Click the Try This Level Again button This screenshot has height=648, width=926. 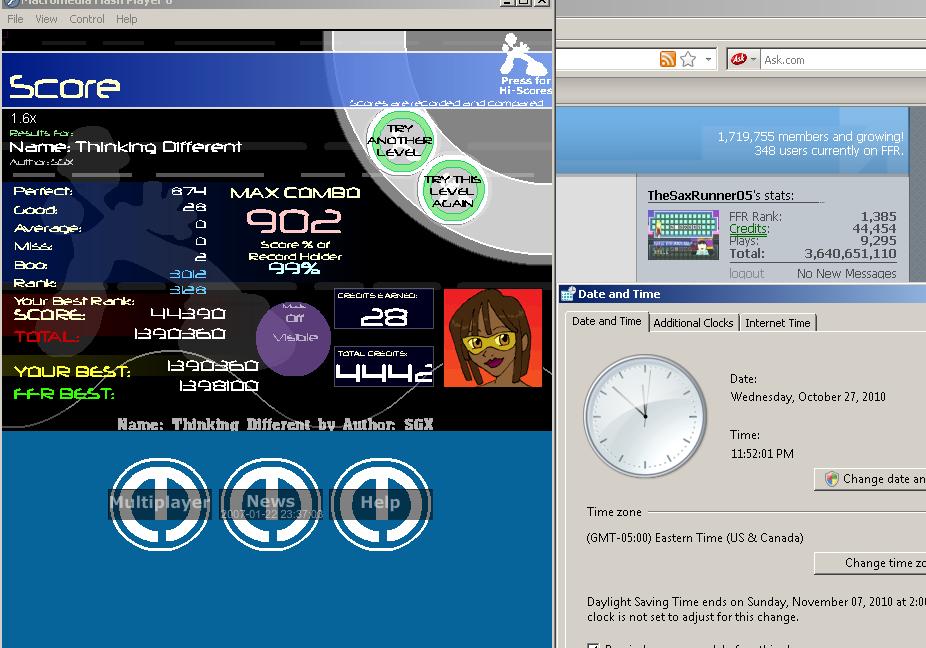pos(452,191)
